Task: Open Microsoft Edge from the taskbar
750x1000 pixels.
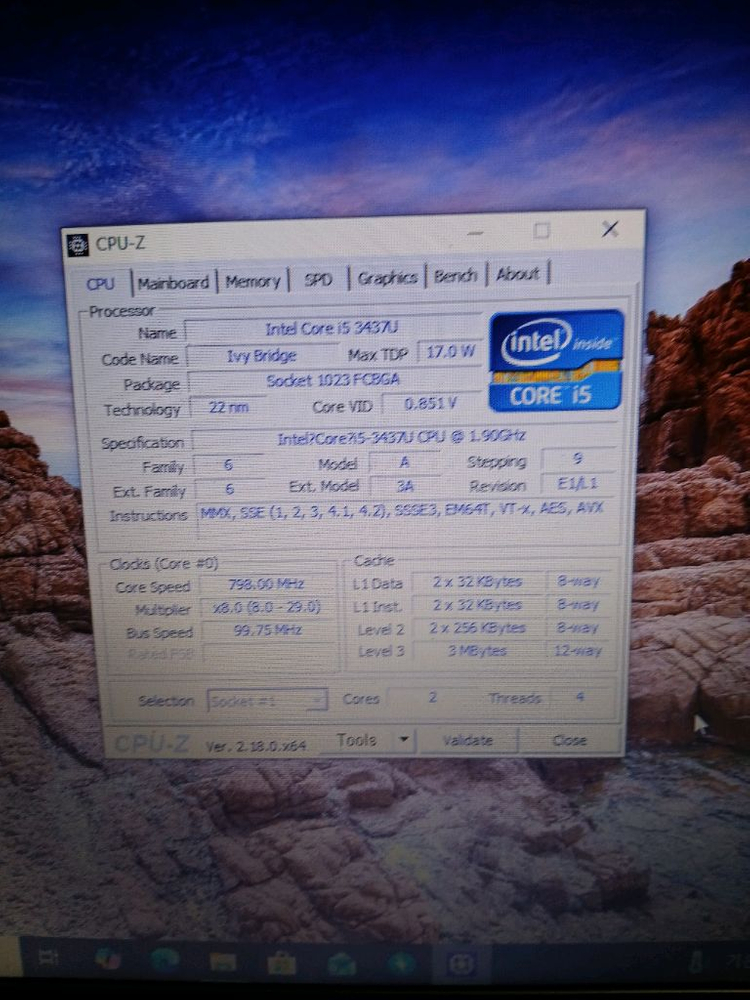Action: (165, 959)
